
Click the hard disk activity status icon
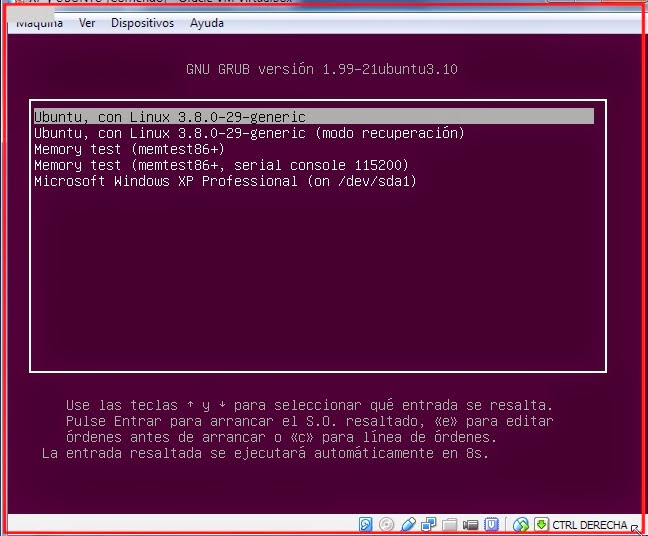pyautogui.click(x=365, y=524)
